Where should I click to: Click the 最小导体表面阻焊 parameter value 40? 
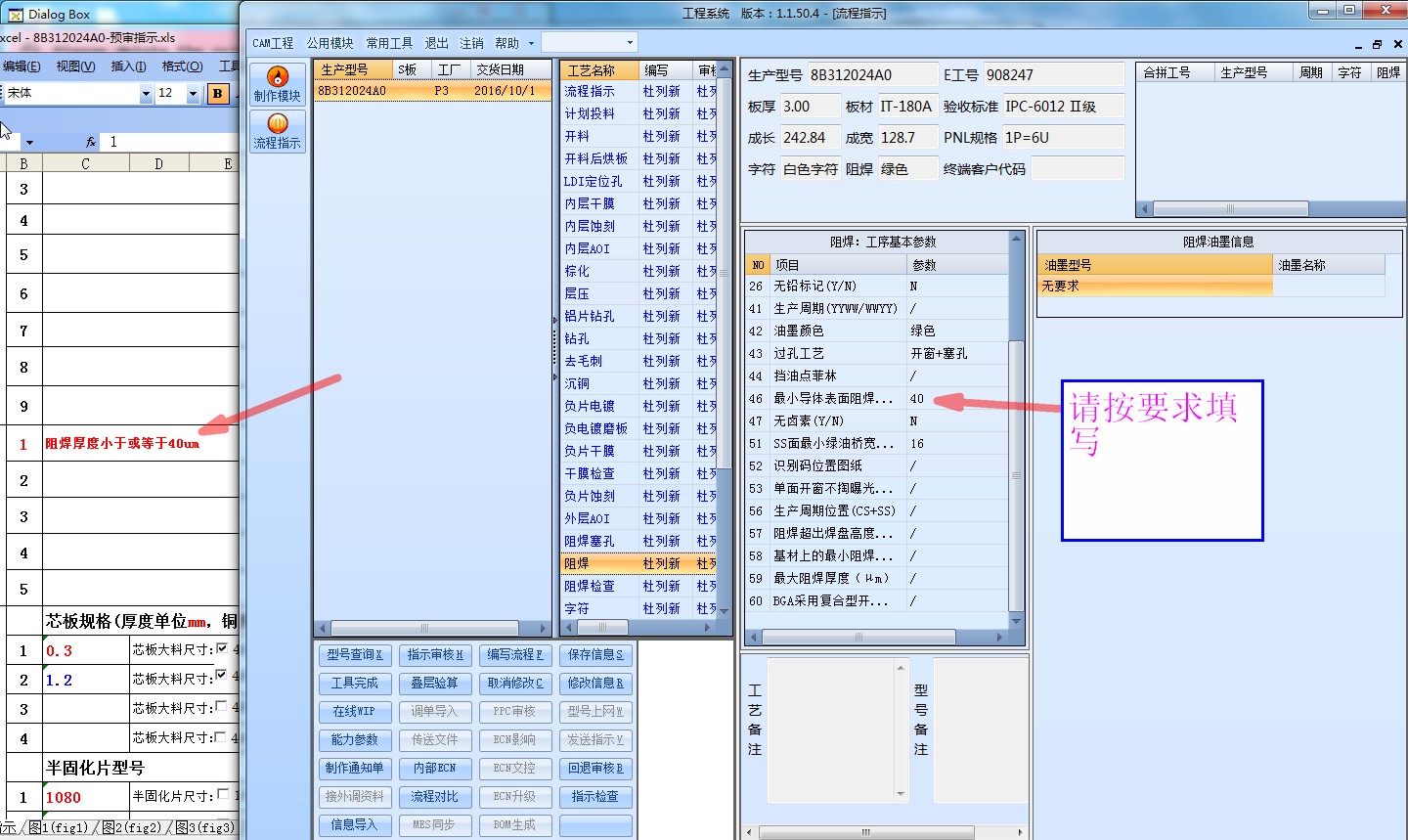click(x=956, y=398)
